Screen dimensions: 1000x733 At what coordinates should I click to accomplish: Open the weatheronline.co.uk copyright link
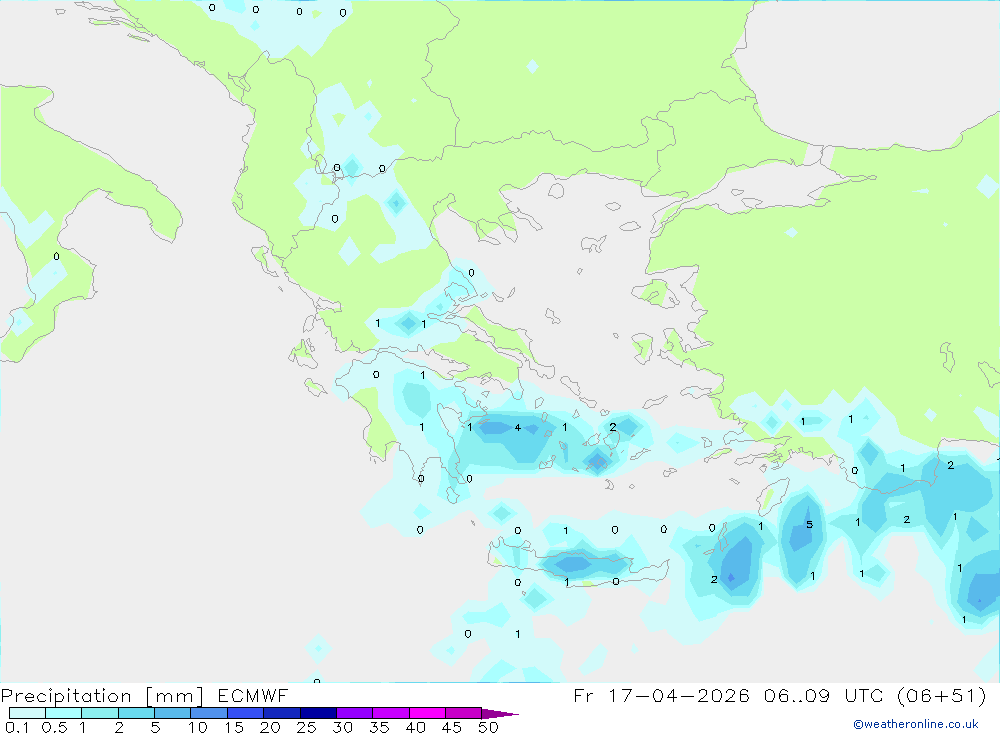[916, 724]
